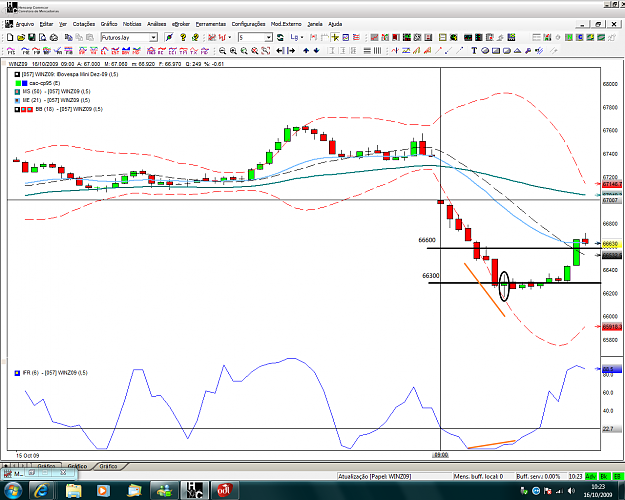Toggle ME (21) moving average legend box

(x=17, y=100)
